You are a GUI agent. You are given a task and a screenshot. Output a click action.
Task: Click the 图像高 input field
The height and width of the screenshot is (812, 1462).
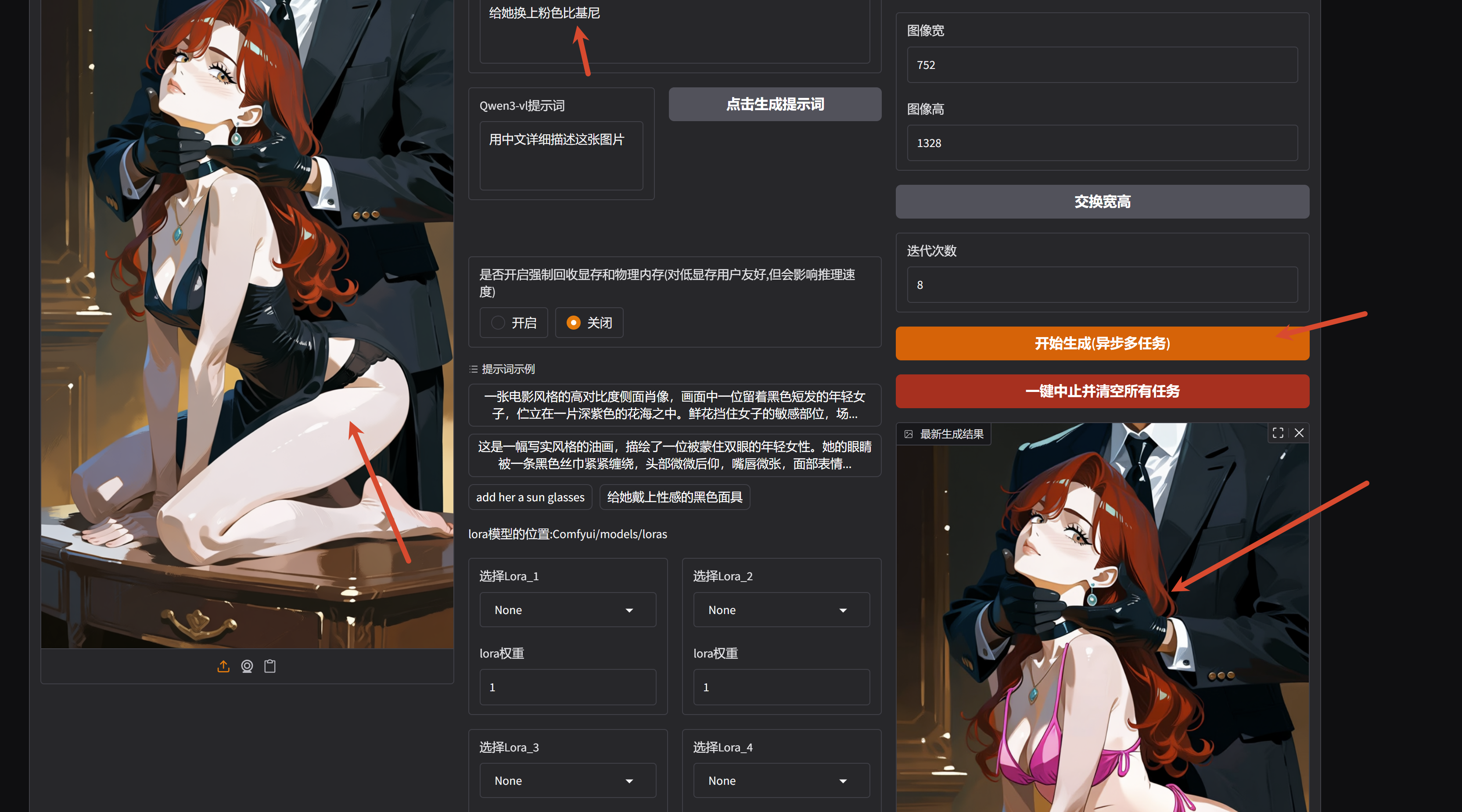coord(1102,143)
